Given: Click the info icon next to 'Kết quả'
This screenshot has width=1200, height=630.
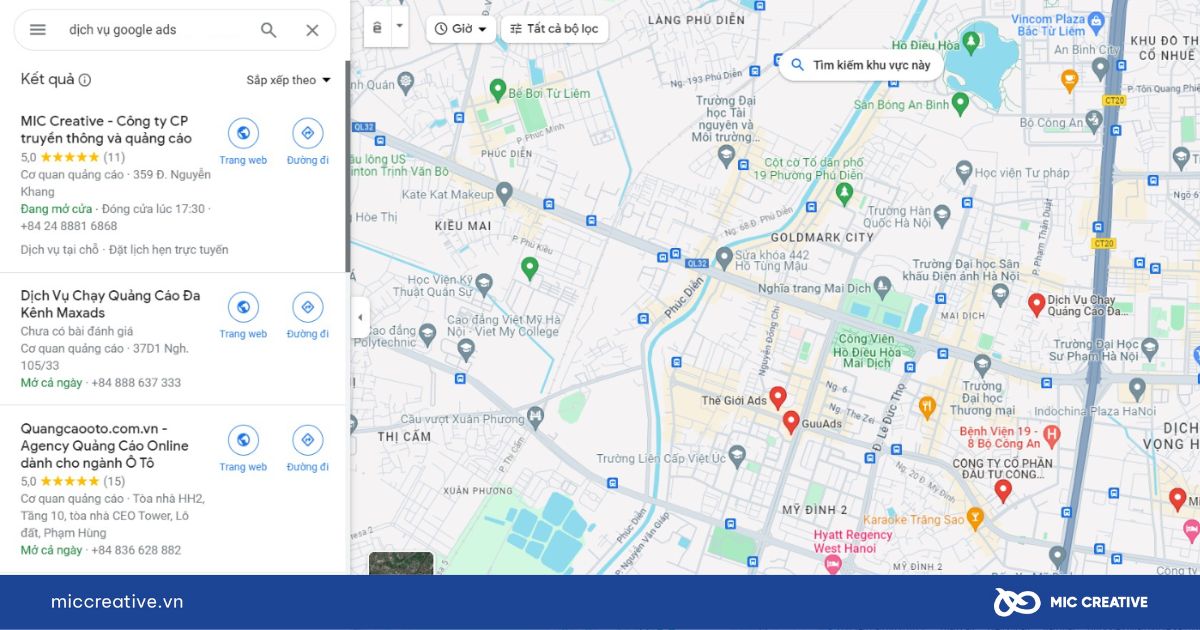Looking at the screenshot, I should click(85, 80).
